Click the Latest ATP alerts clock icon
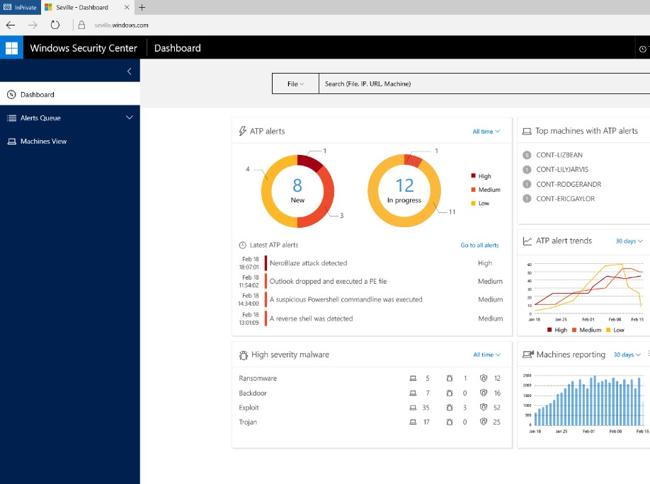Viewport: 650px width, 484px height. [x=243, y=245]
